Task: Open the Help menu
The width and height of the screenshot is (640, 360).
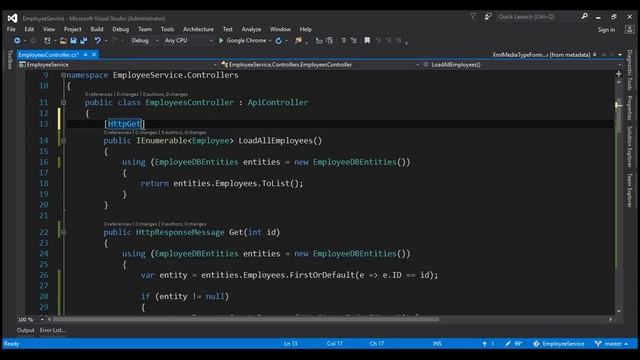Action: point(306,29)
